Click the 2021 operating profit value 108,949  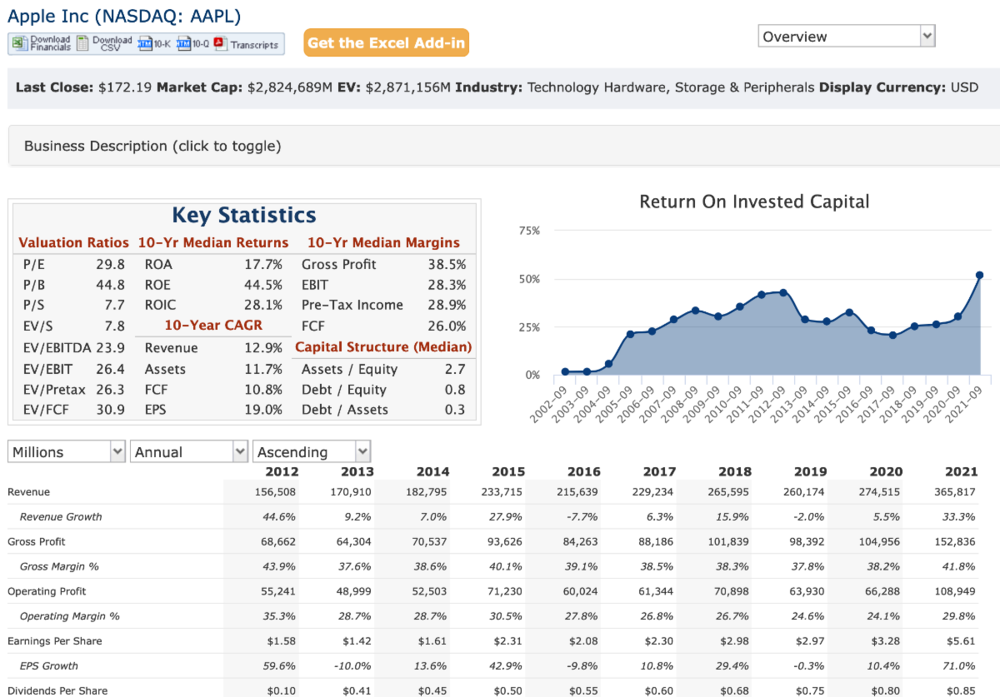pyautogui.click(x=955, y=591)
